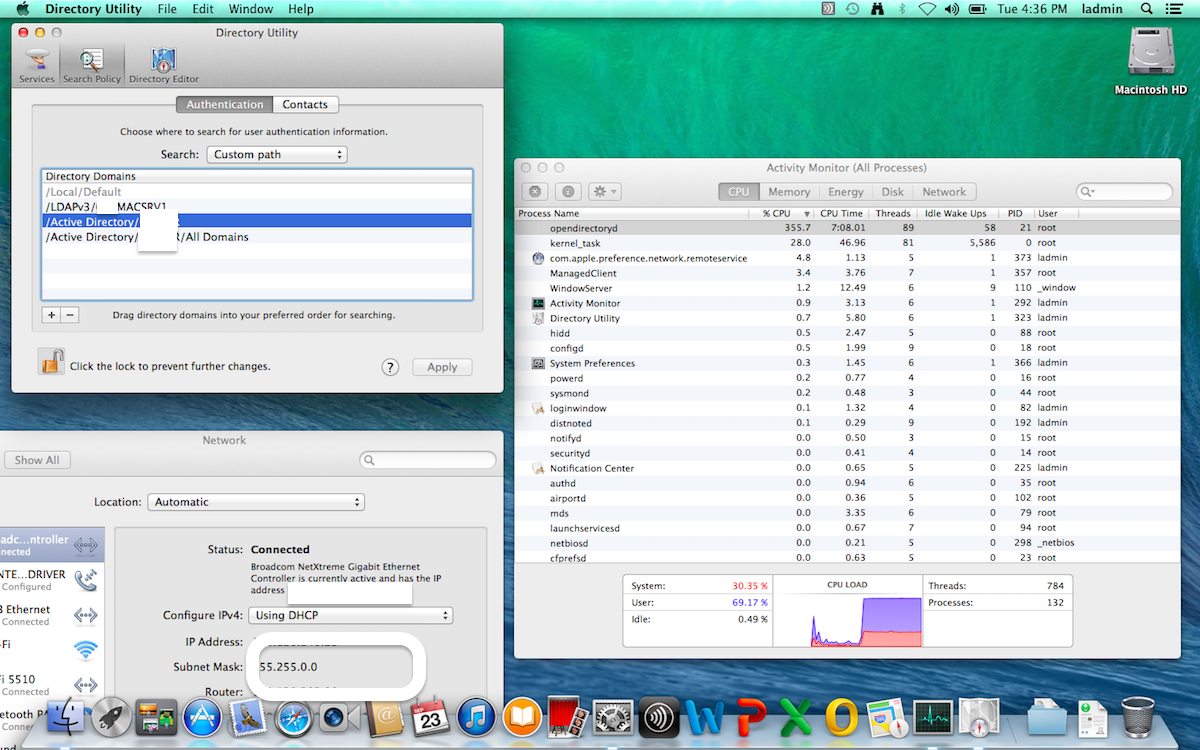The image size is (1200, 750).
Task: Click the Inspect process info icon
Action: coord(567,192)
